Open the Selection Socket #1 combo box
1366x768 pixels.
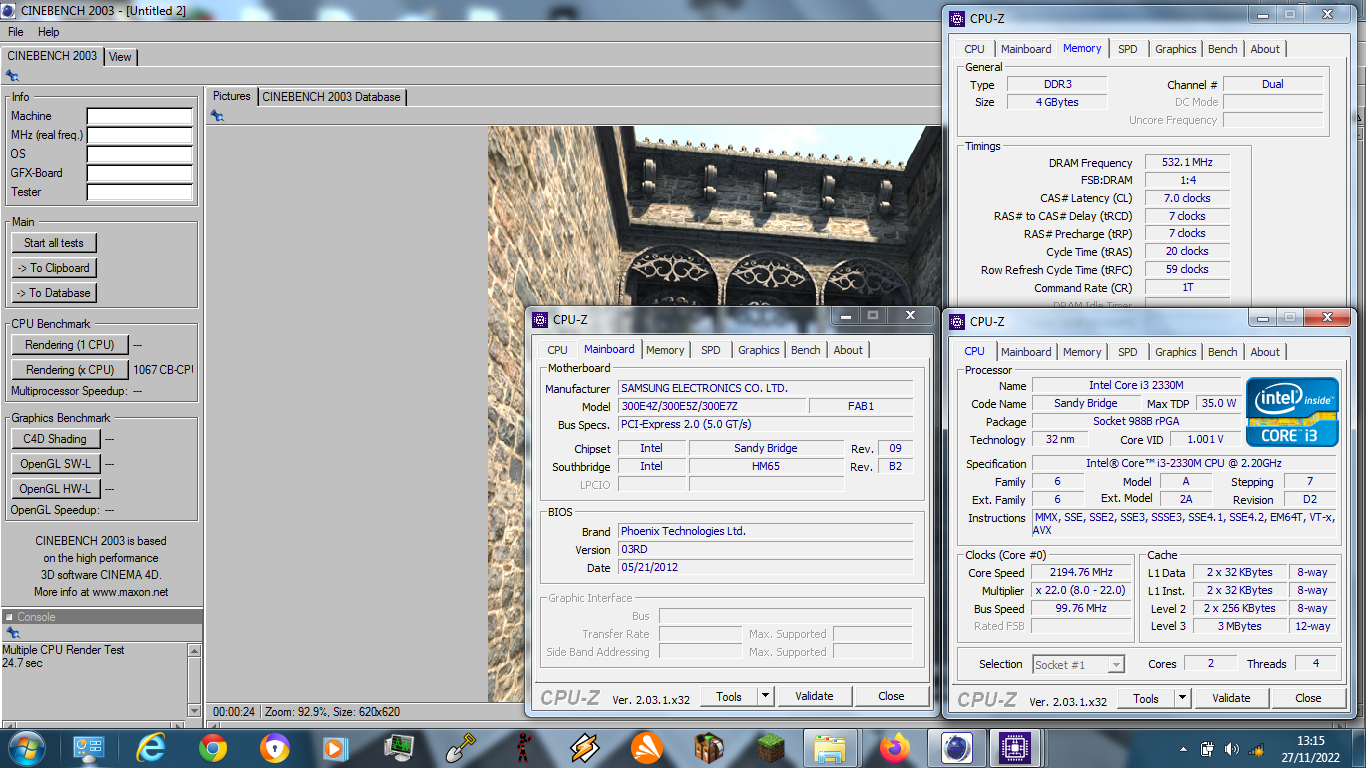coord(1078,664)
